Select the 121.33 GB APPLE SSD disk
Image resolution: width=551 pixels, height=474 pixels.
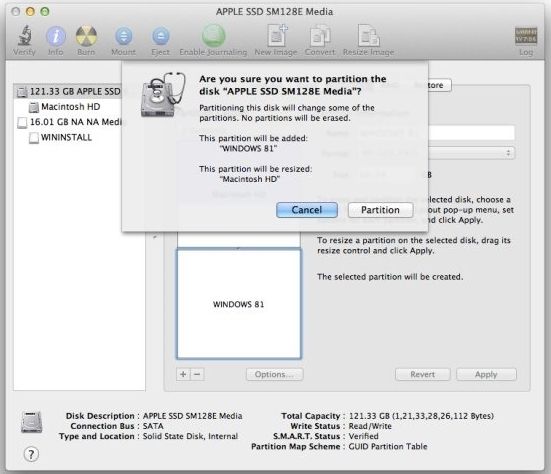(69, 91)
